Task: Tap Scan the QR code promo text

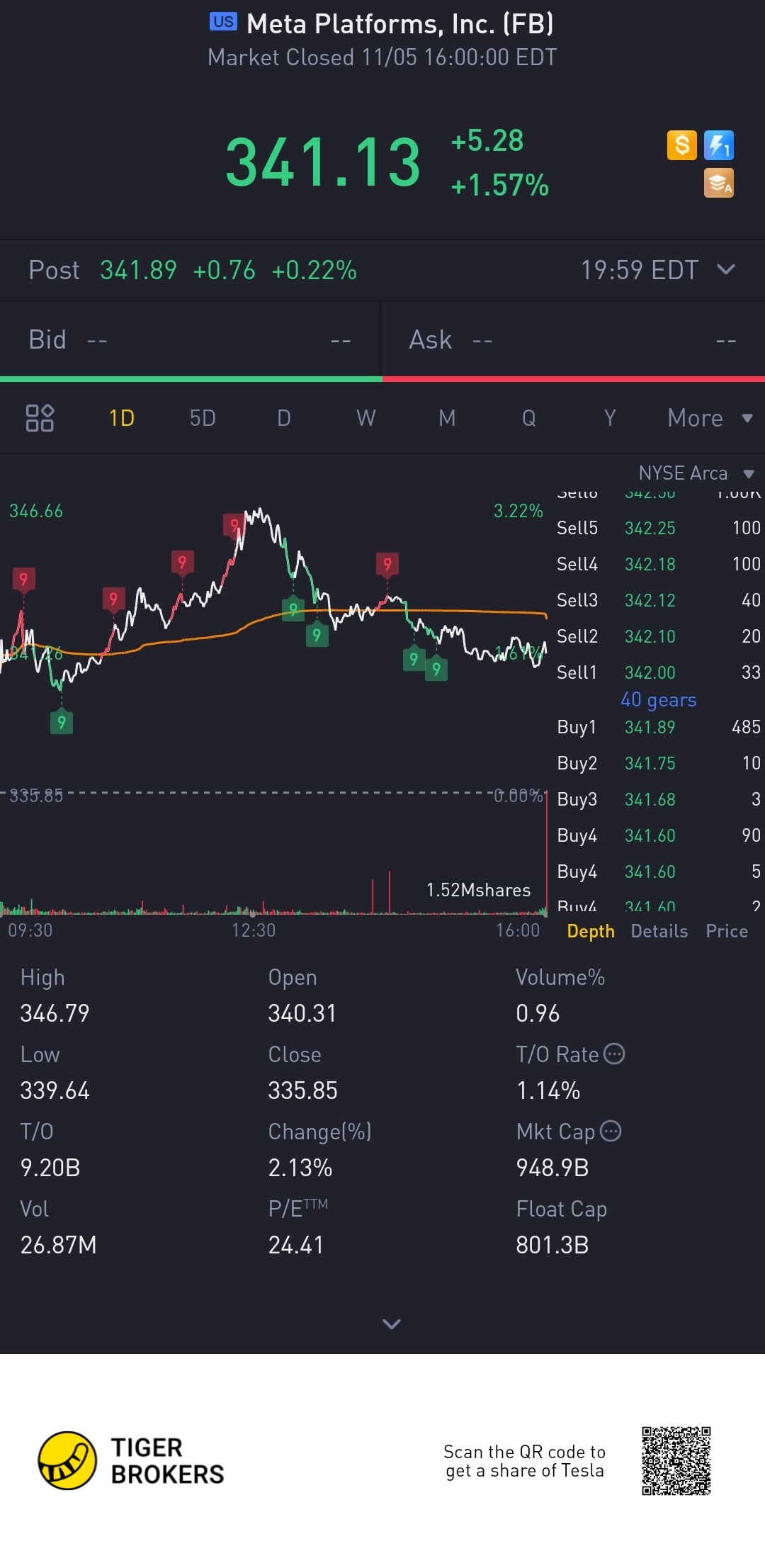Action: pyautogui.click(x=525, y=1461)
